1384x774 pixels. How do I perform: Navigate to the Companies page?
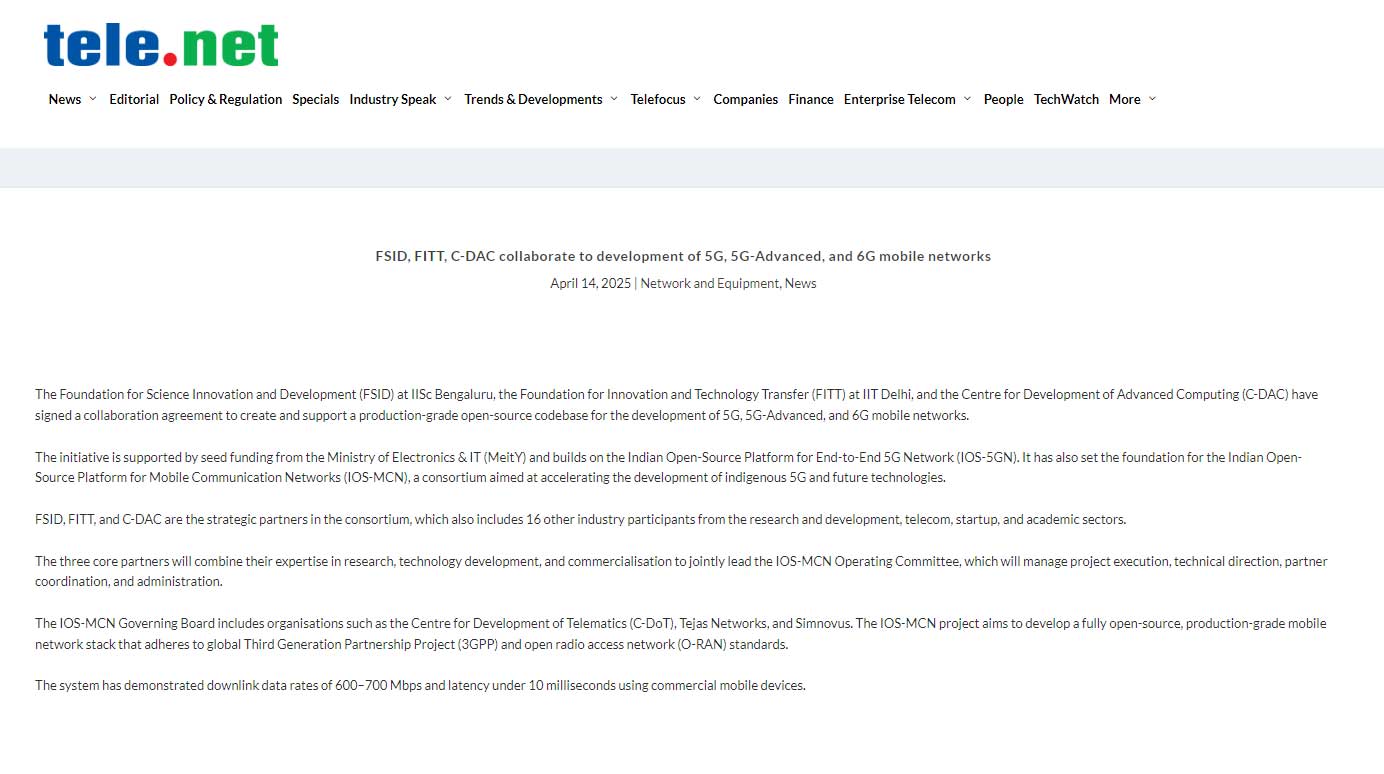click(745, 99)
